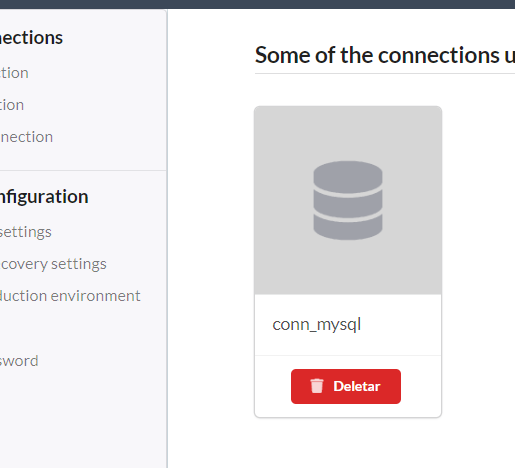The width and height of the screenshot is (515, 468).
Task: Select the 'nection' sidebar item
Action: (27, 137)
